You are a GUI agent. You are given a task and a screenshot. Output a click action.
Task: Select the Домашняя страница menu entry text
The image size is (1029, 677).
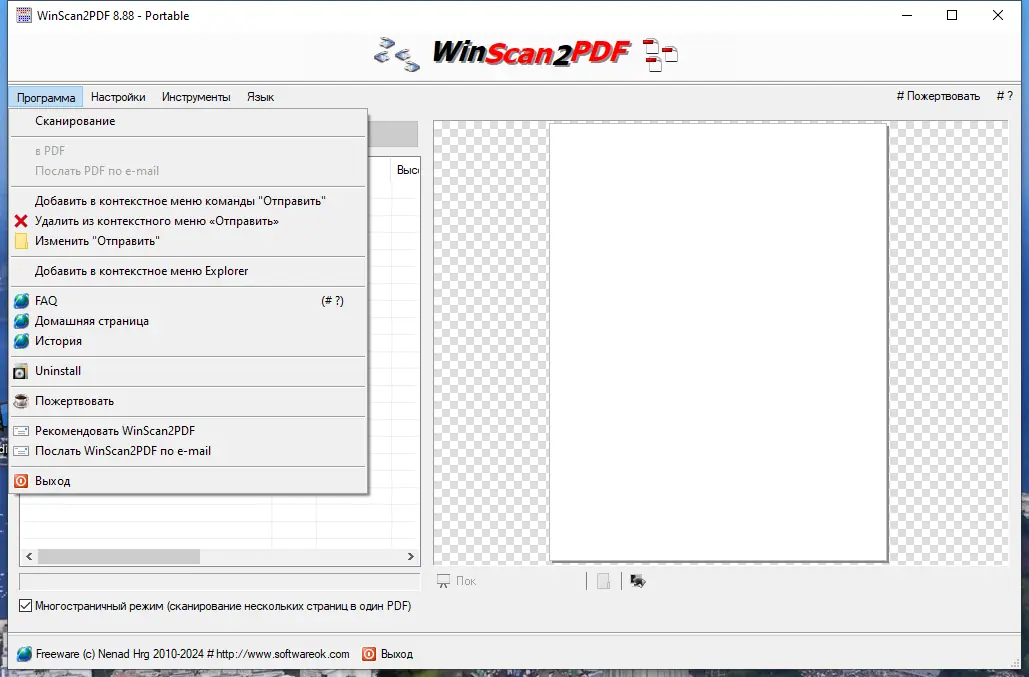click(x=92, y=321)
